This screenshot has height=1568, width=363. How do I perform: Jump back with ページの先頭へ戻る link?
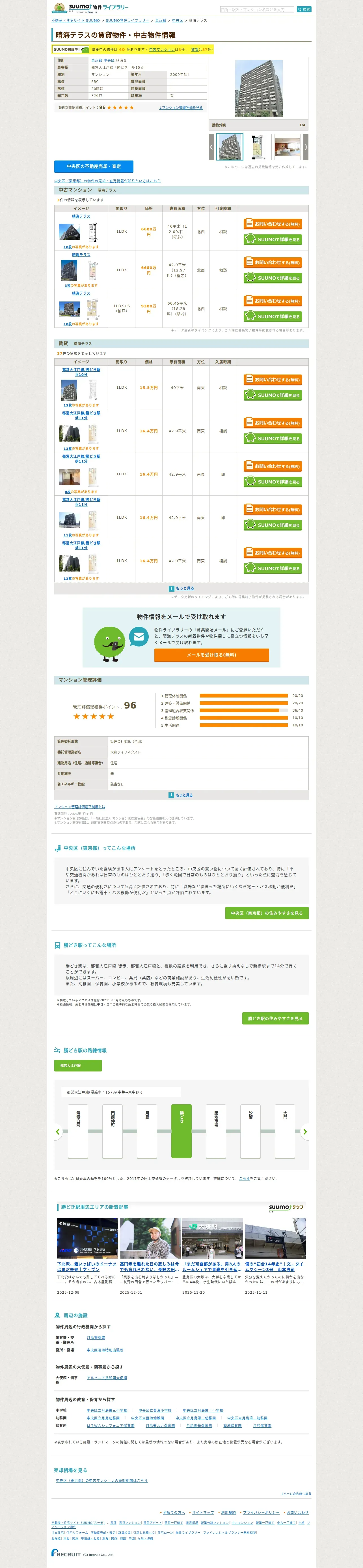click(296, 1494)
